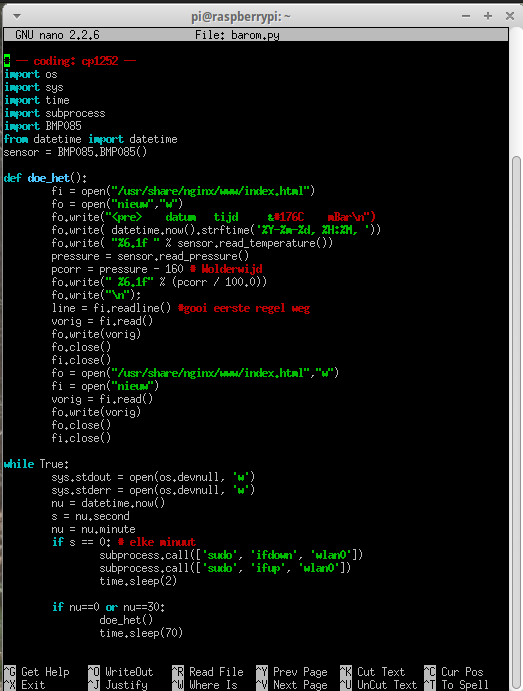Click the fo.write <pre> datum tijd line
This screenshot has height=691, width=523.
[214, 217]
